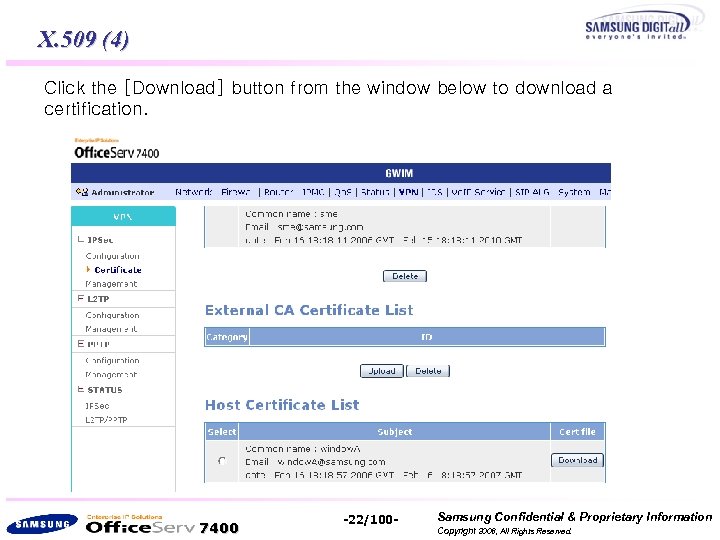This screenshot has height=540, width=720.
Task: Open the Status menu in the top bar
Action: [x=375, y=192]
